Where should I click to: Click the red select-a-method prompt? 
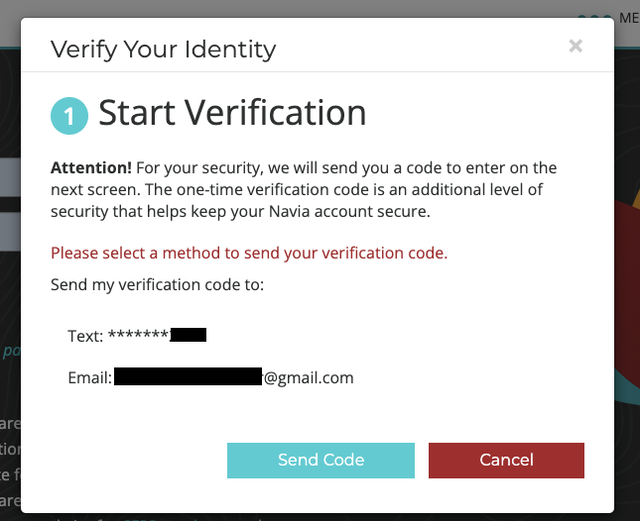coord(249,253)
